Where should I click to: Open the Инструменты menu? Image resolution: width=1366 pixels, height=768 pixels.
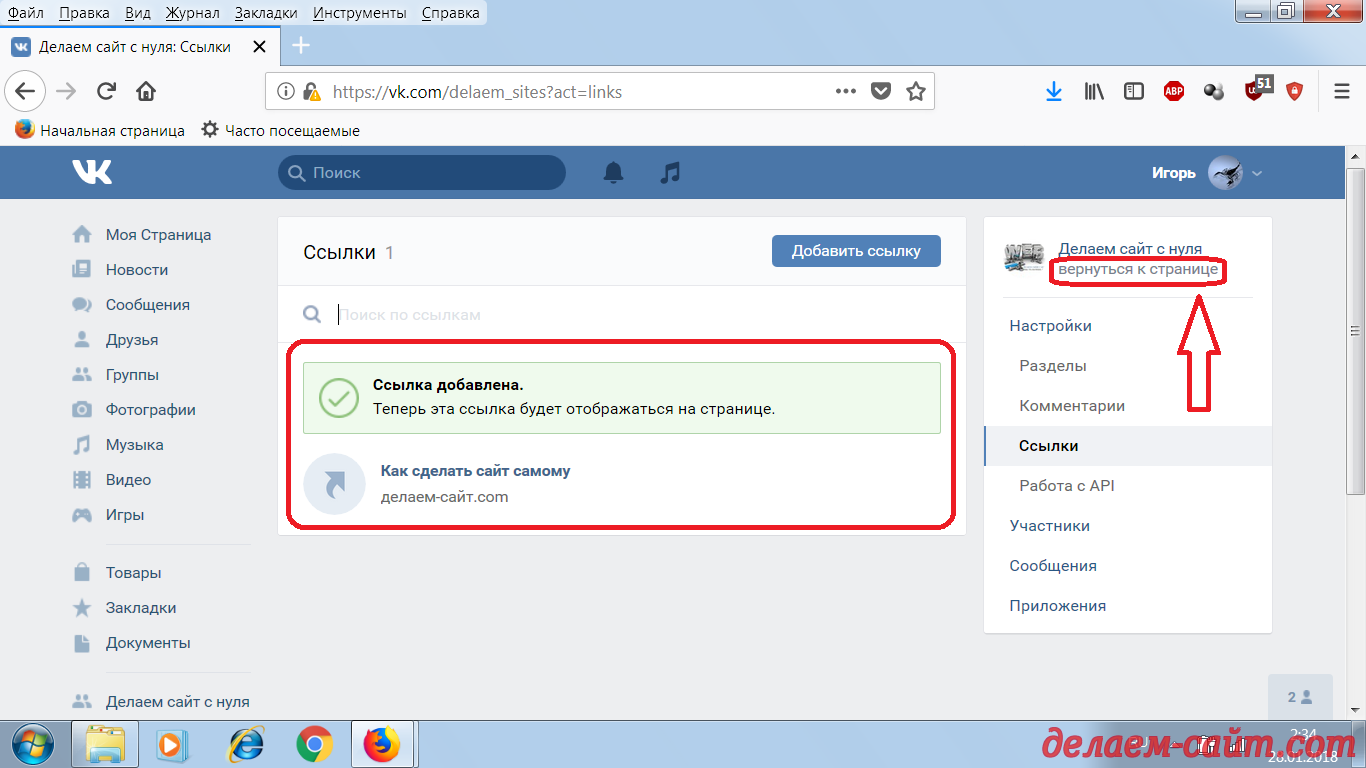tap(360, 13)
